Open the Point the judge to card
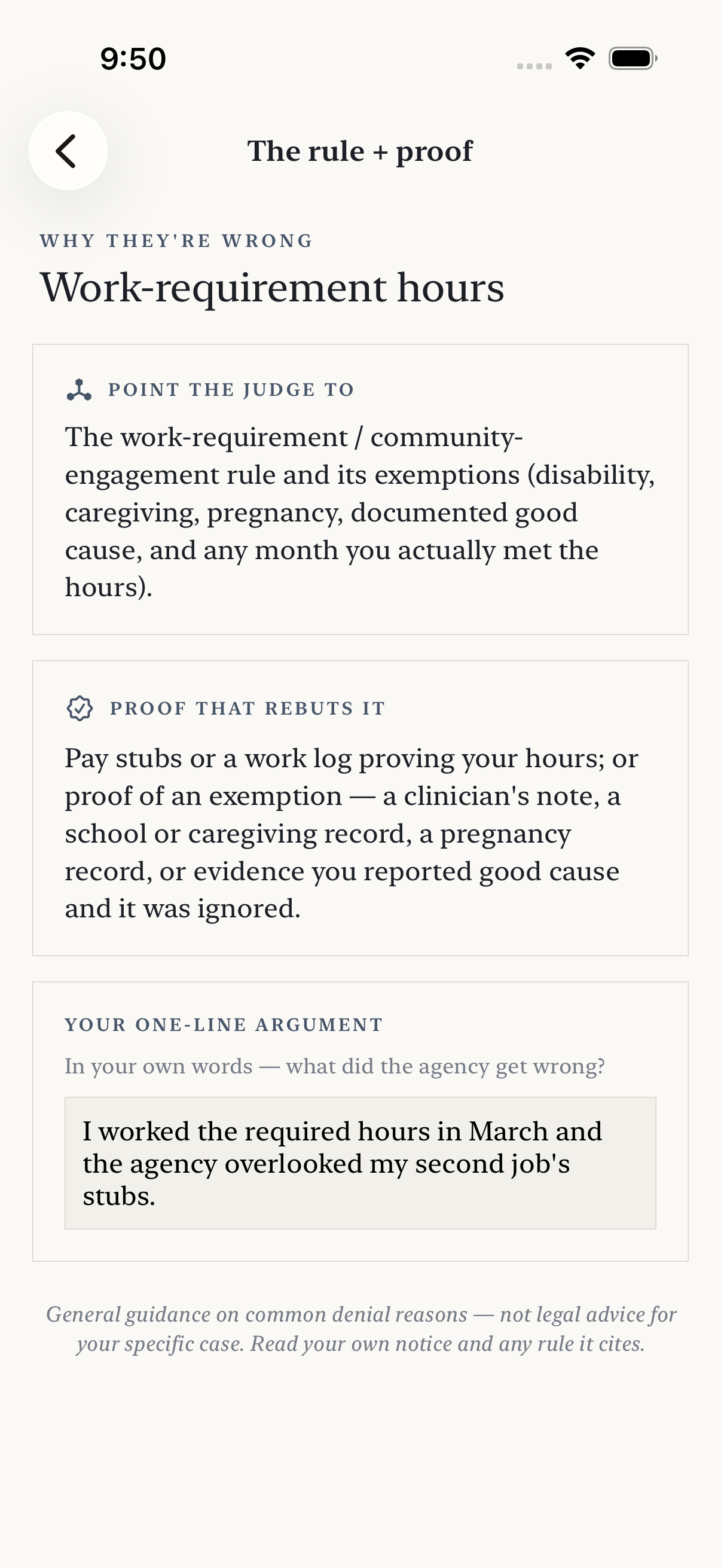Image resolution: width=721 pixels, height=1568 pixels. [360, 489]
